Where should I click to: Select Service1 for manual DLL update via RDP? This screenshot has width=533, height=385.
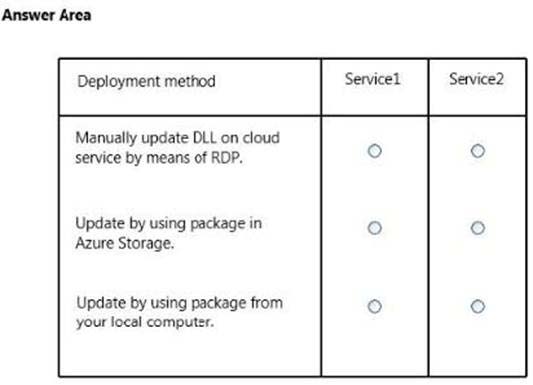[375, 151]
